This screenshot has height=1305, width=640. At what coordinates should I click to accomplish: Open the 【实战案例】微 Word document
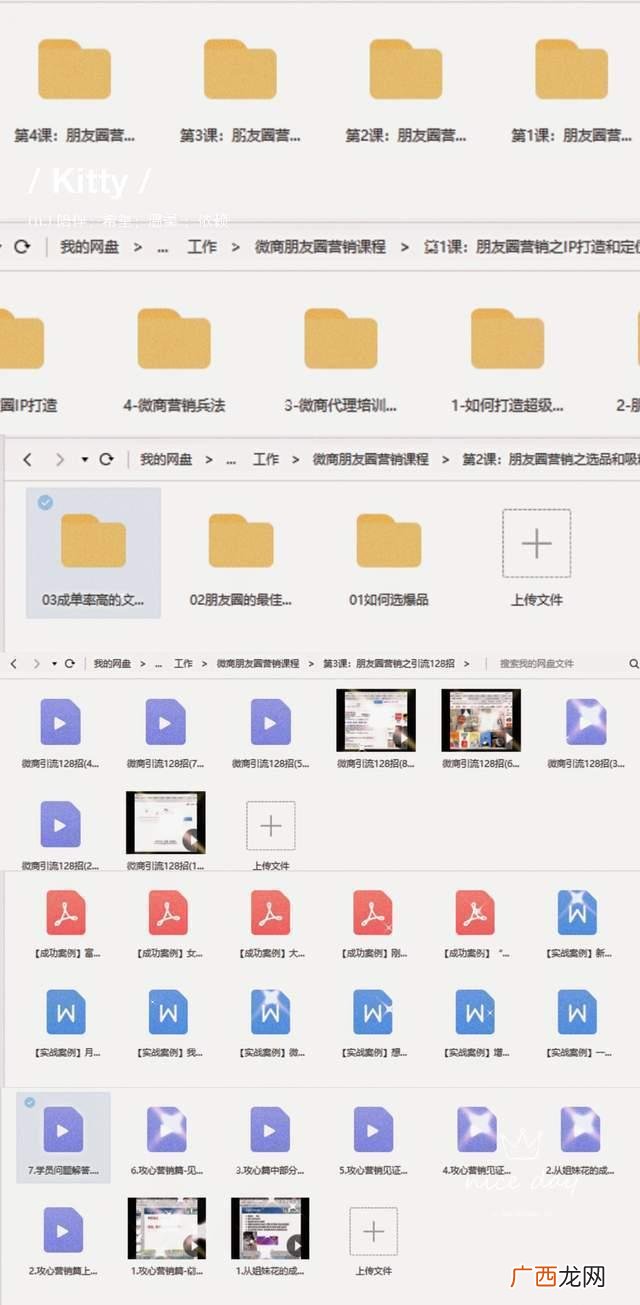(270, 1012)
